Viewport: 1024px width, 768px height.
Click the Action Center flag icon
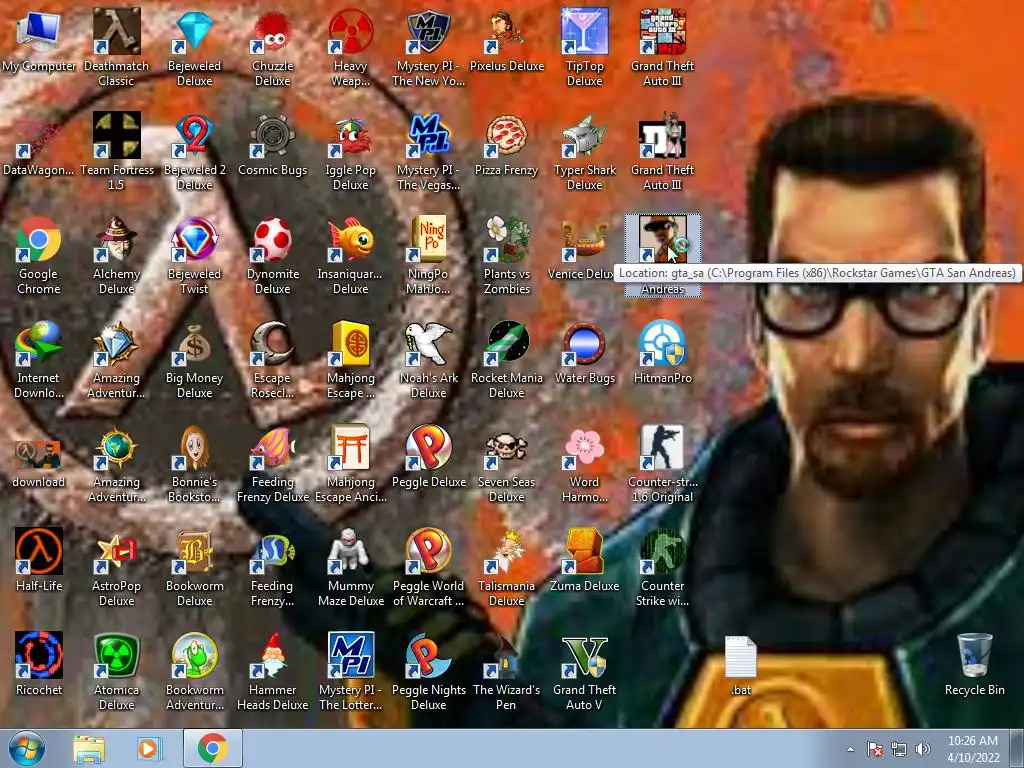(875, 749)
